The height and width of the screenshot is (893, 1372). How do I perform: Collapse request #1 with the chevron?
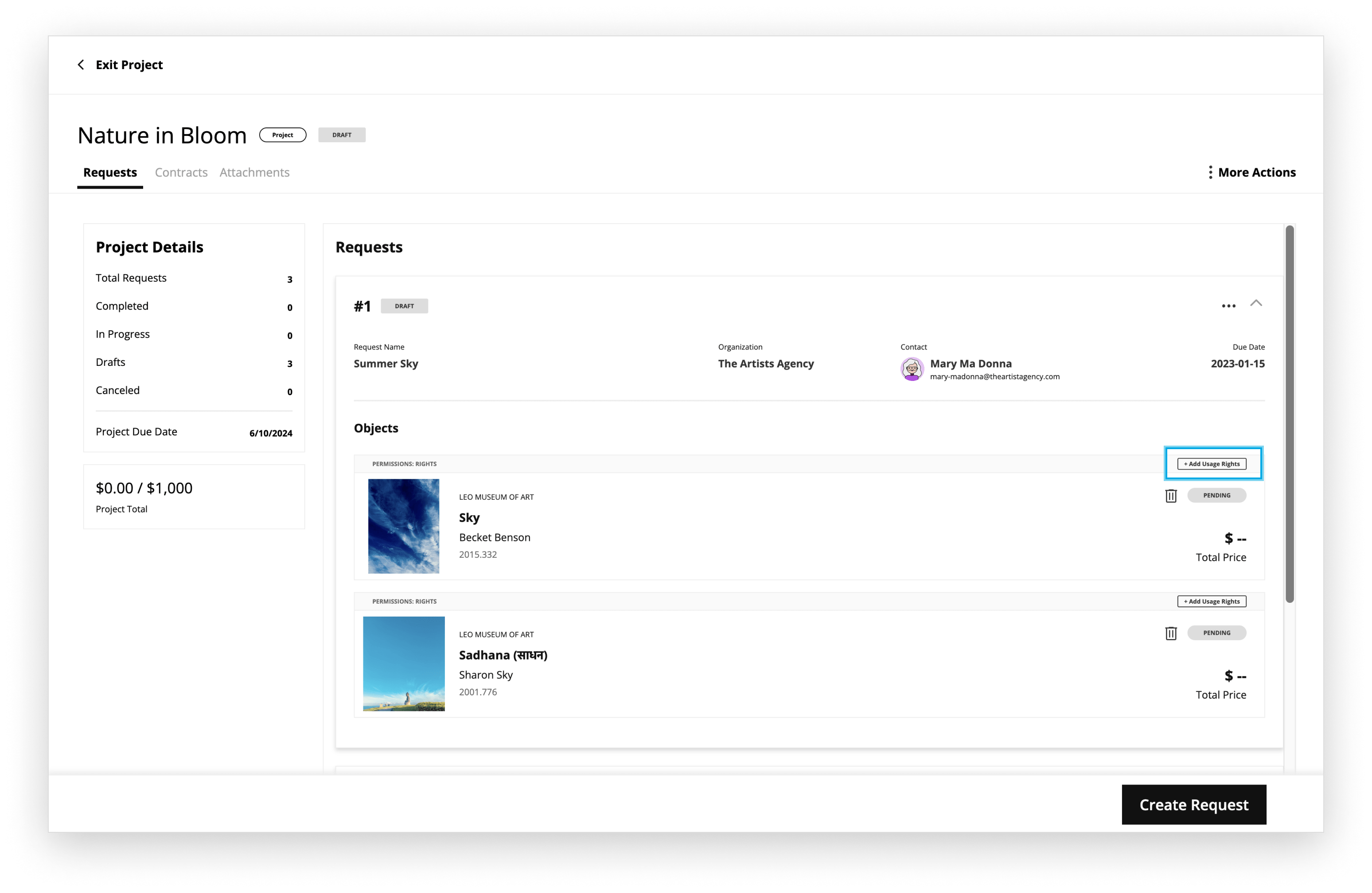point(1256,303)
